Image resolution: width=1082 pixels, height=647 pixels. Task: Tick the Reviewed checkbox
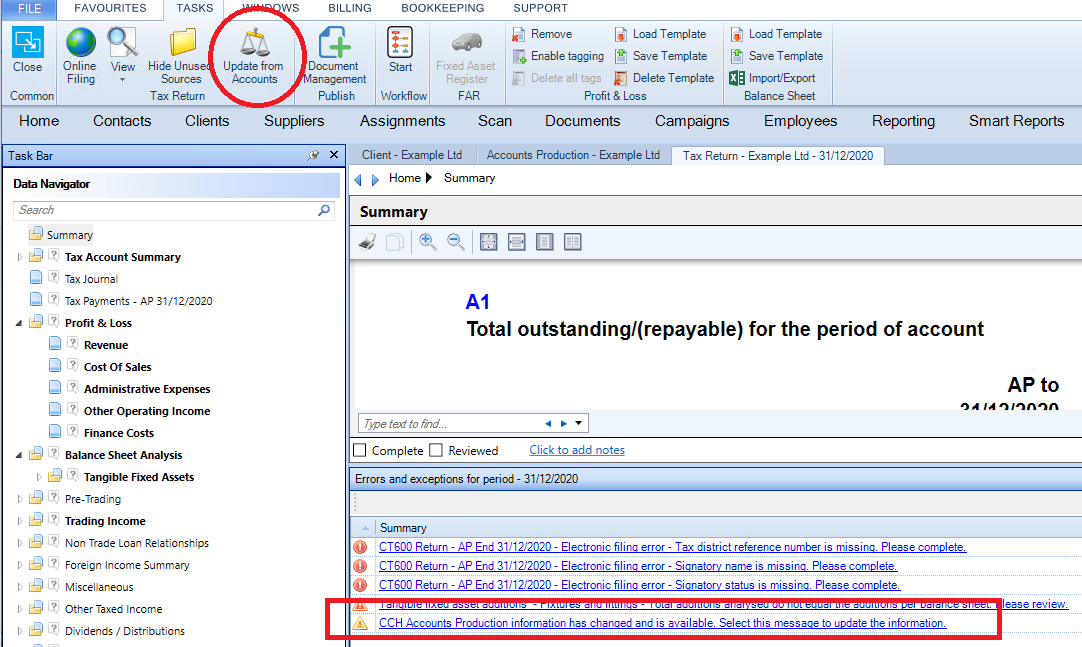point(436,450)
